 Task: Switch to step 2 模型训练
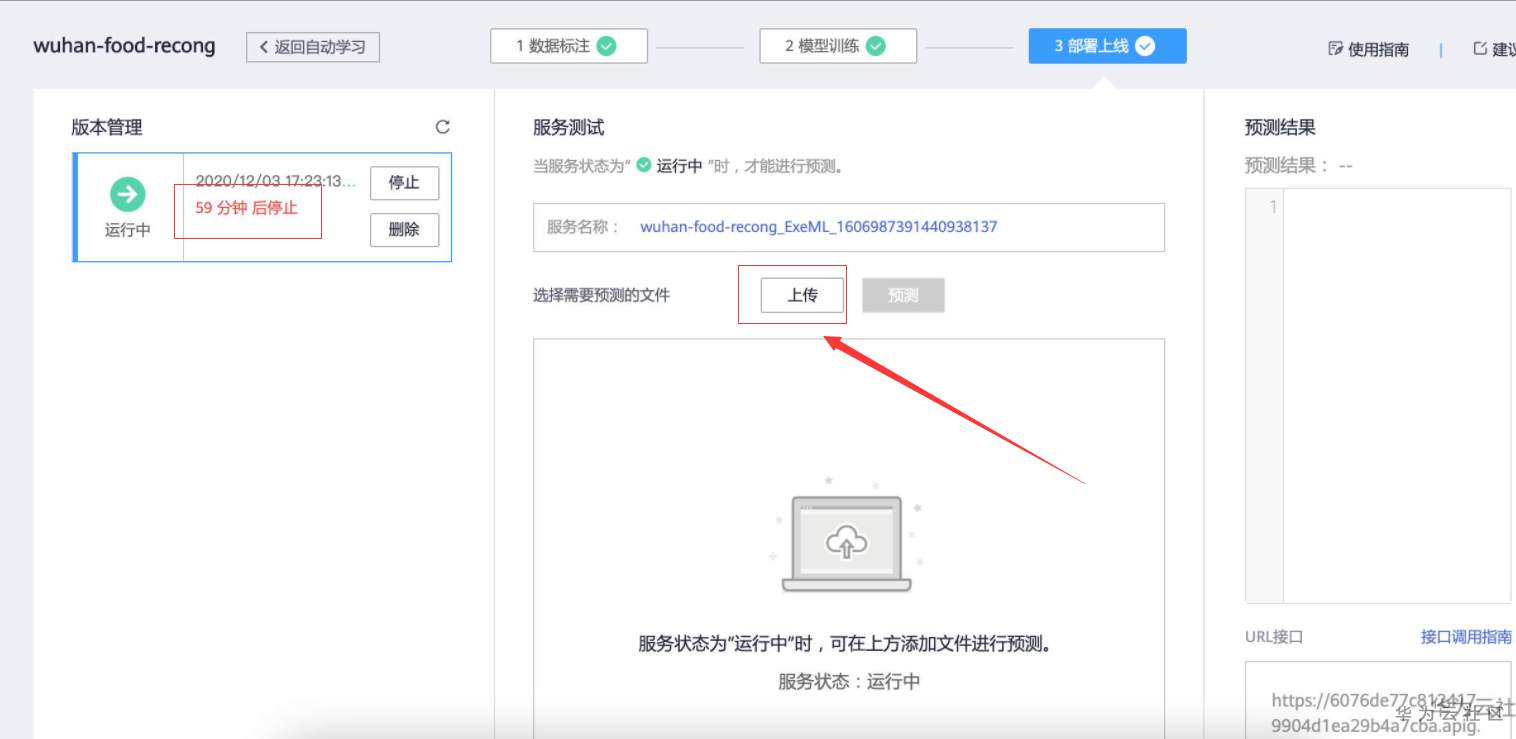click(x=838, y=46)
